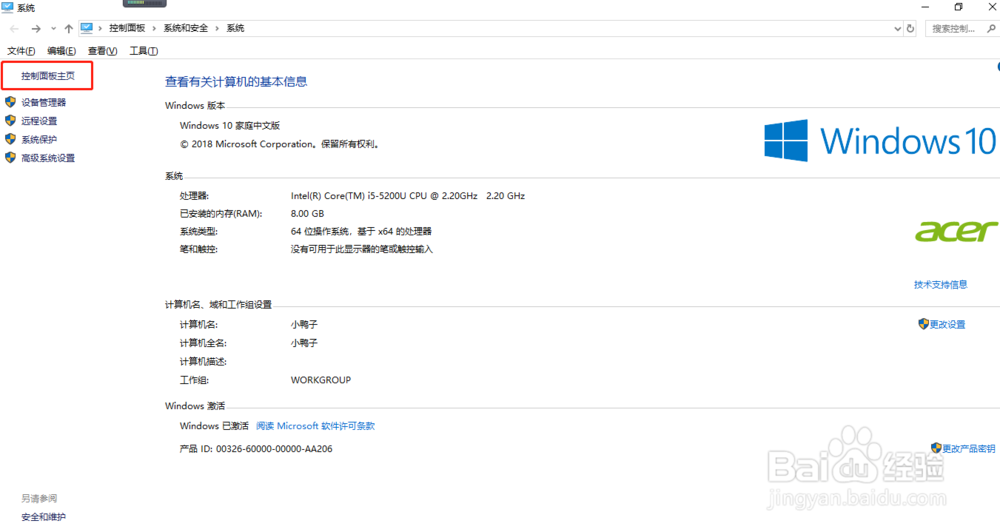Screen dimensions: 1000x532
Task: Close the 系统 window
Action: pos(992,7)
